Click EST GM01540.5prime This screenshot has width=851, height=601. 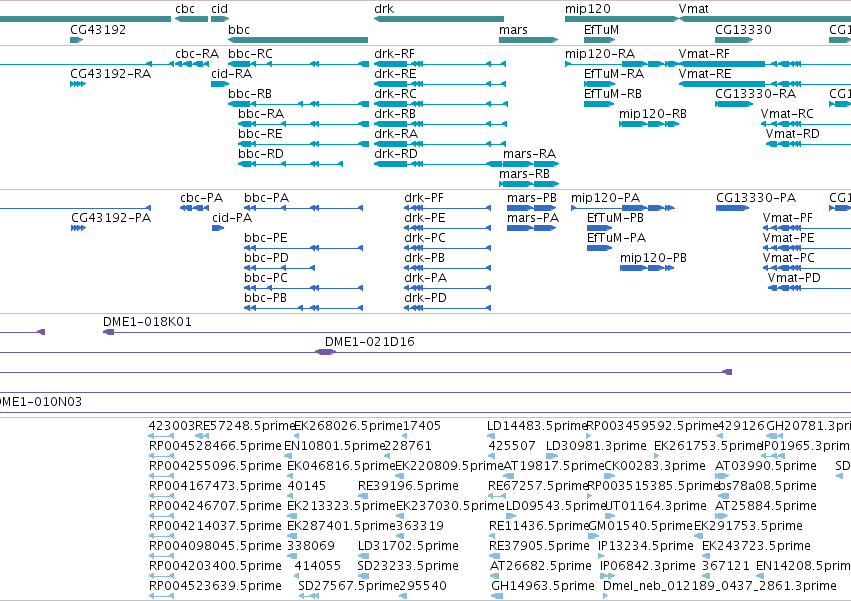[x=592, y=536]
